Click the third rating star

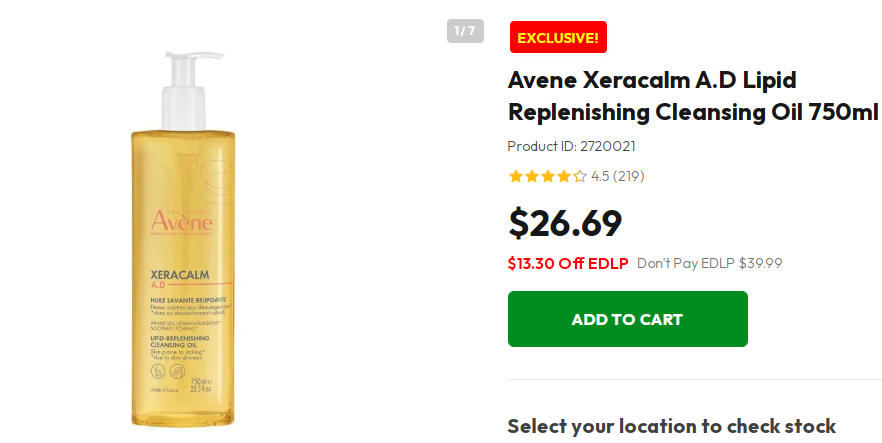[x=548, y=177]
